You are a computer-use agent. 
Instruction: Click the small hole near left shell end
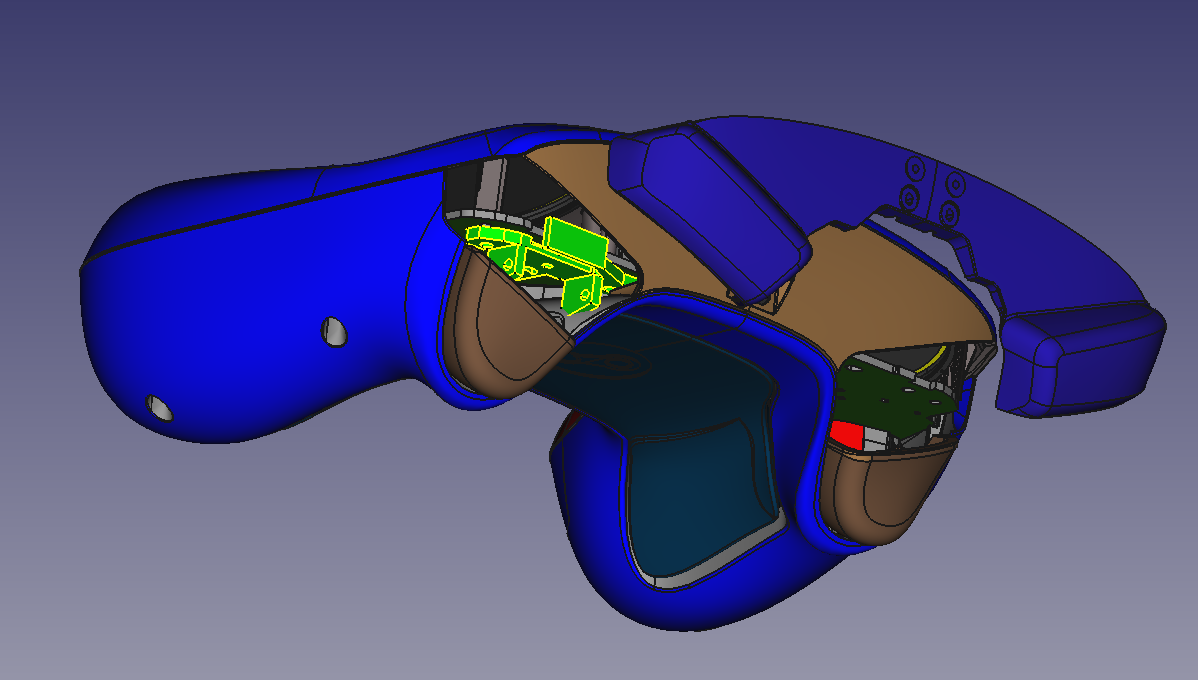tap(159, 407)
